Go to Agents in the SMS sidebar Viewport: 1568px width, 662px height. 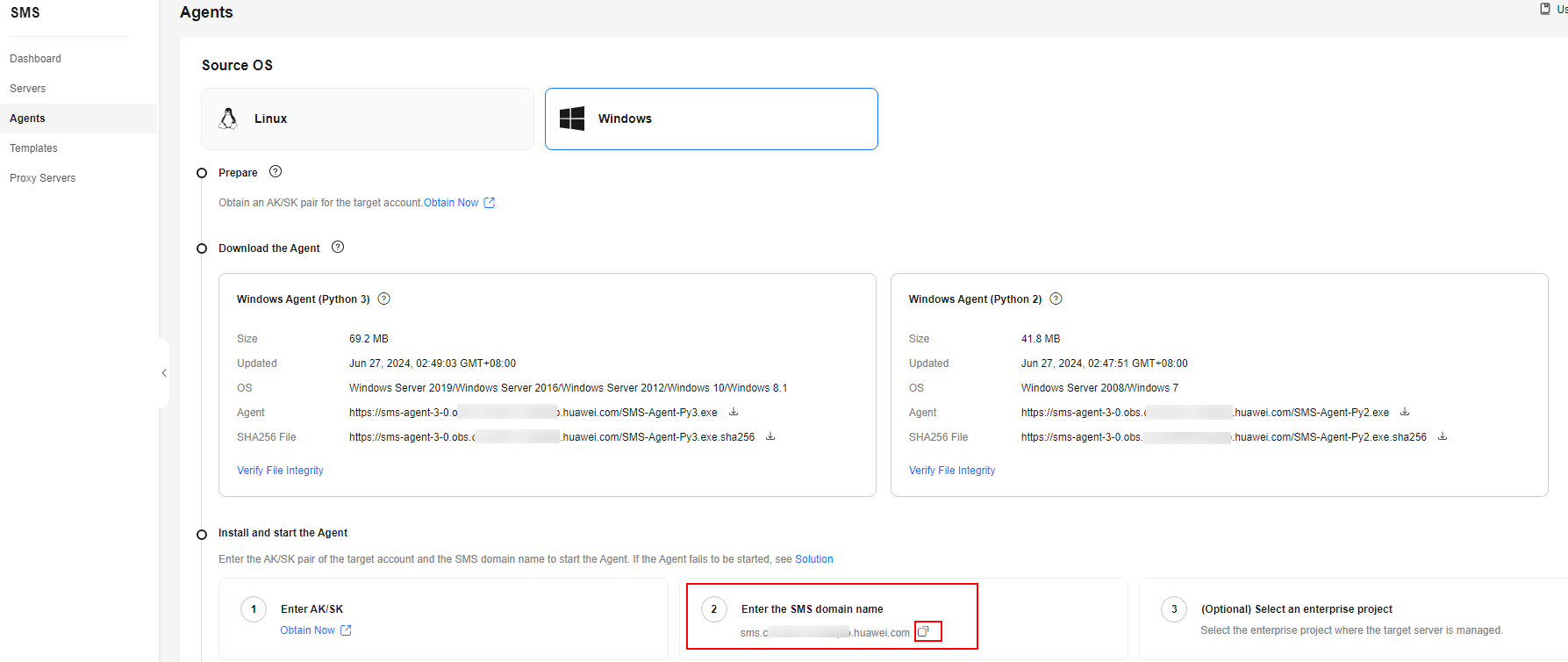(x=27, y=119)
